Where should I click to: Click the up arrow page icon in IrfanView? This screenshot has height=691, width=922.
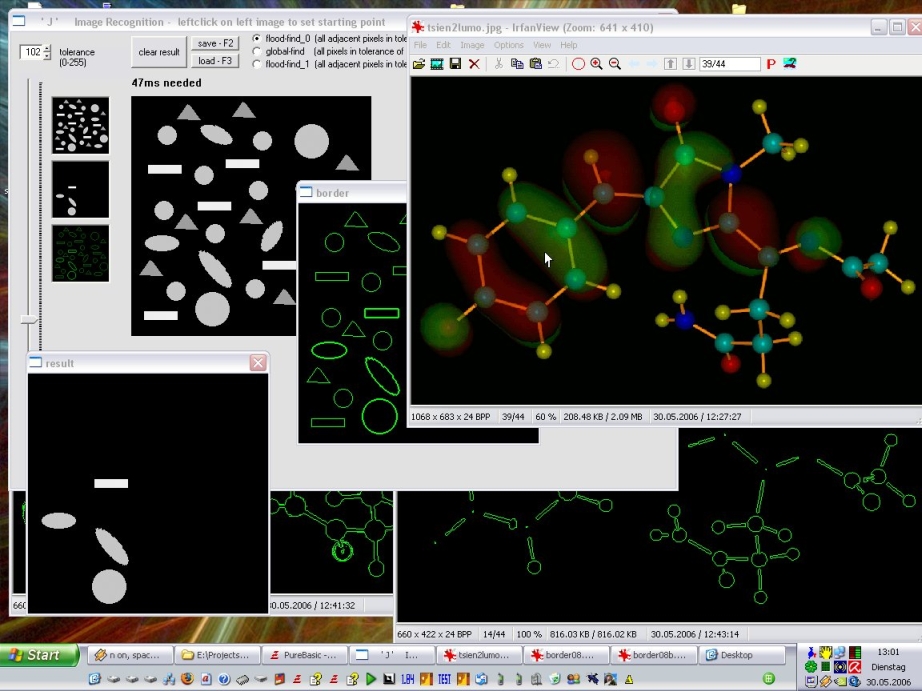(670, 64)
